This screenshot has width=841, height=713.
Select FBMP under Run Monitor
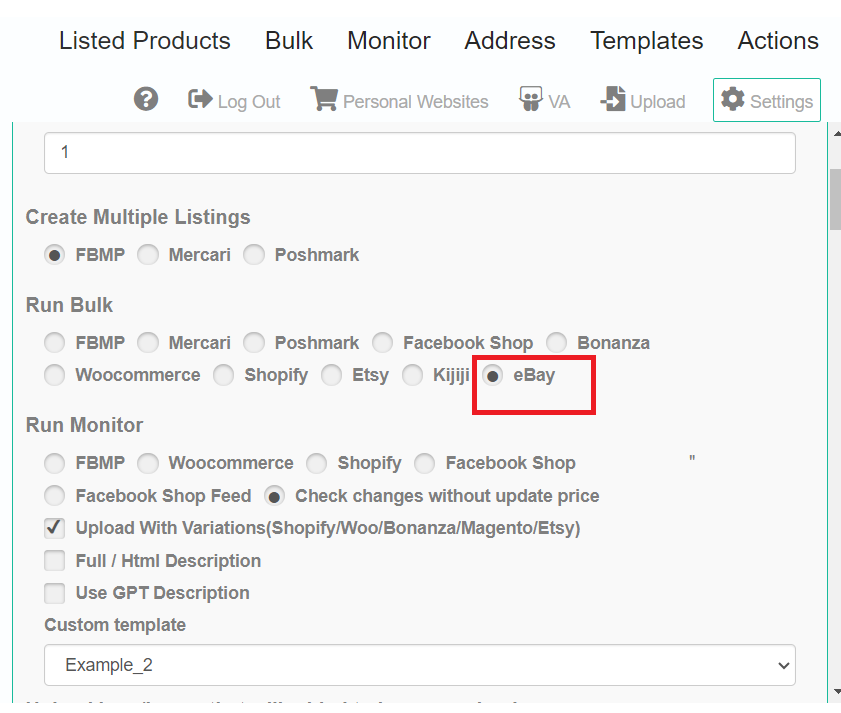[x=54, y=463]
